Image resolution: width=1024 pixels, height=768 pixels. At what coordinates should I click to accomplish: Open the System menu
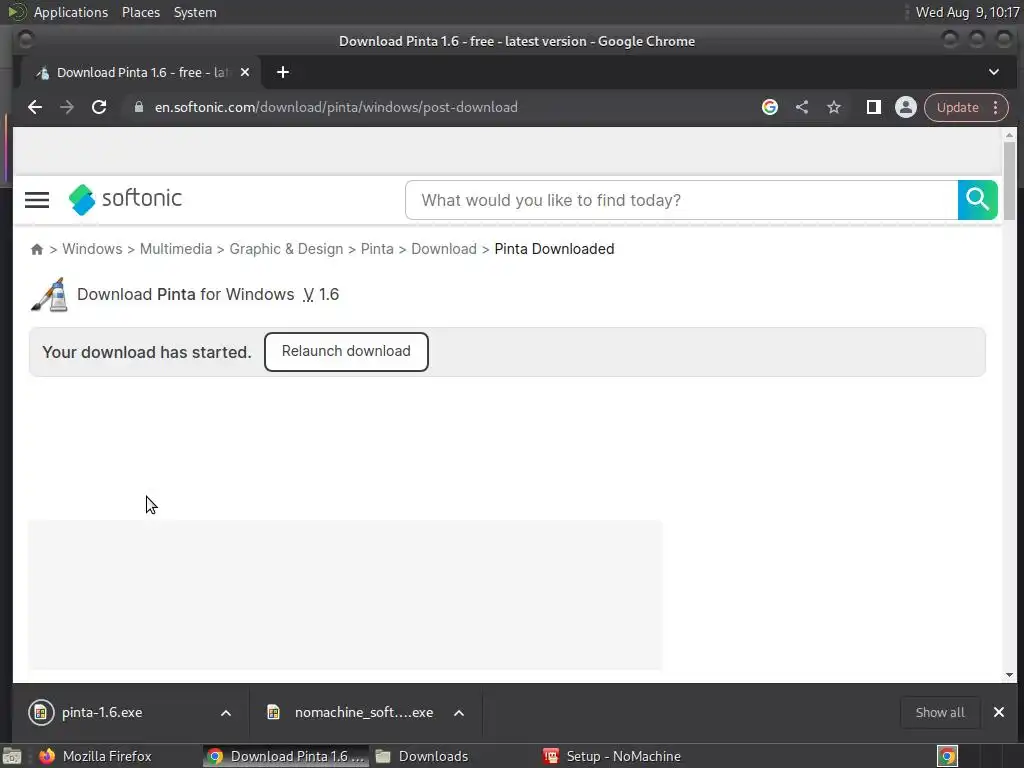pyautogui.click(x=195, y=12)
